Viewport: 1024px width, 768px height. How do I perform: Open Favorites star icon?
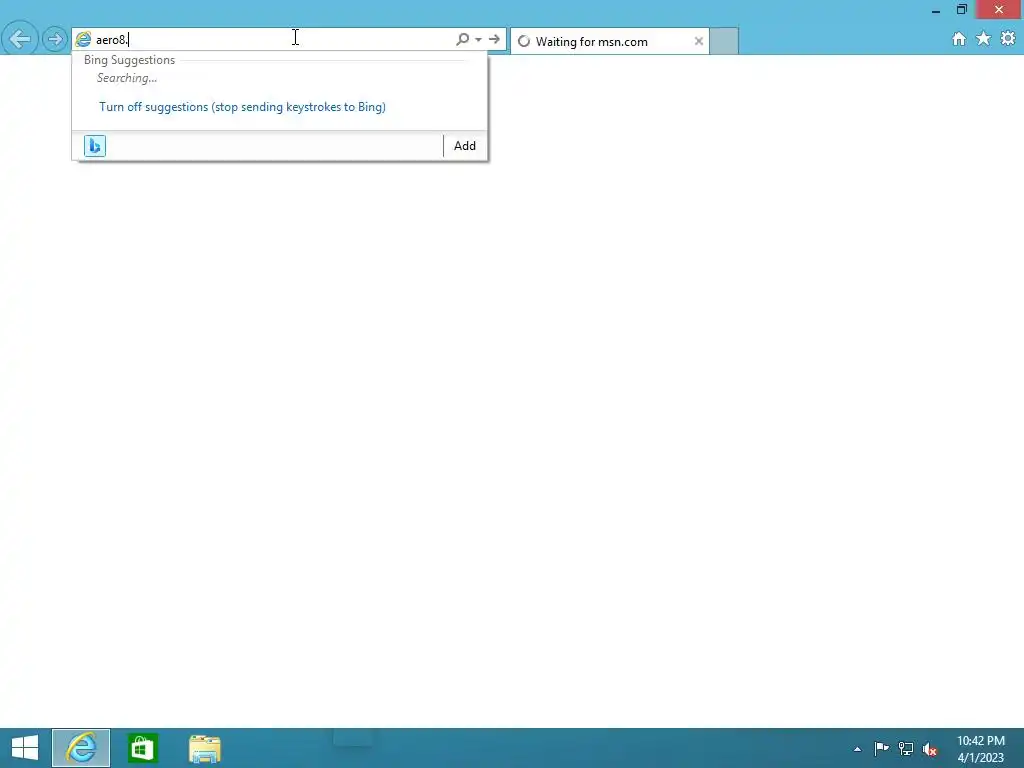984,39
